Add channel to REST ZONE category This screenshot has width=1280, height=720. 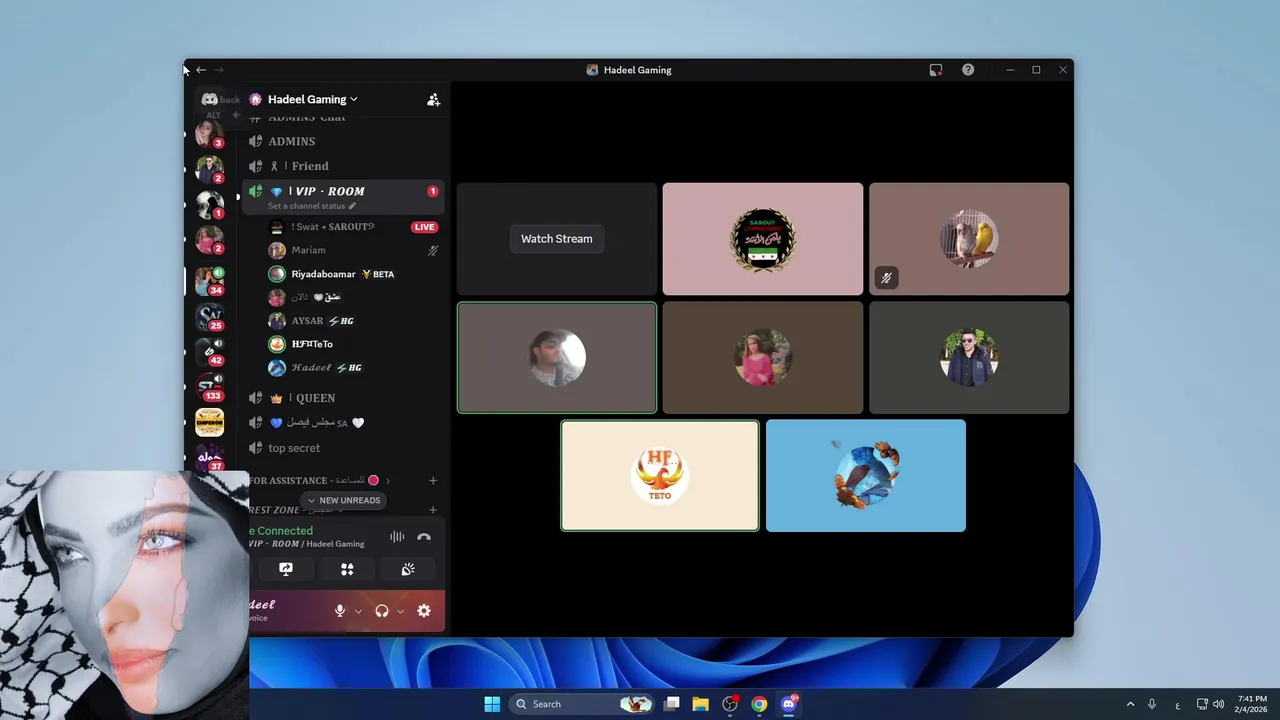(x=433, y=510)
